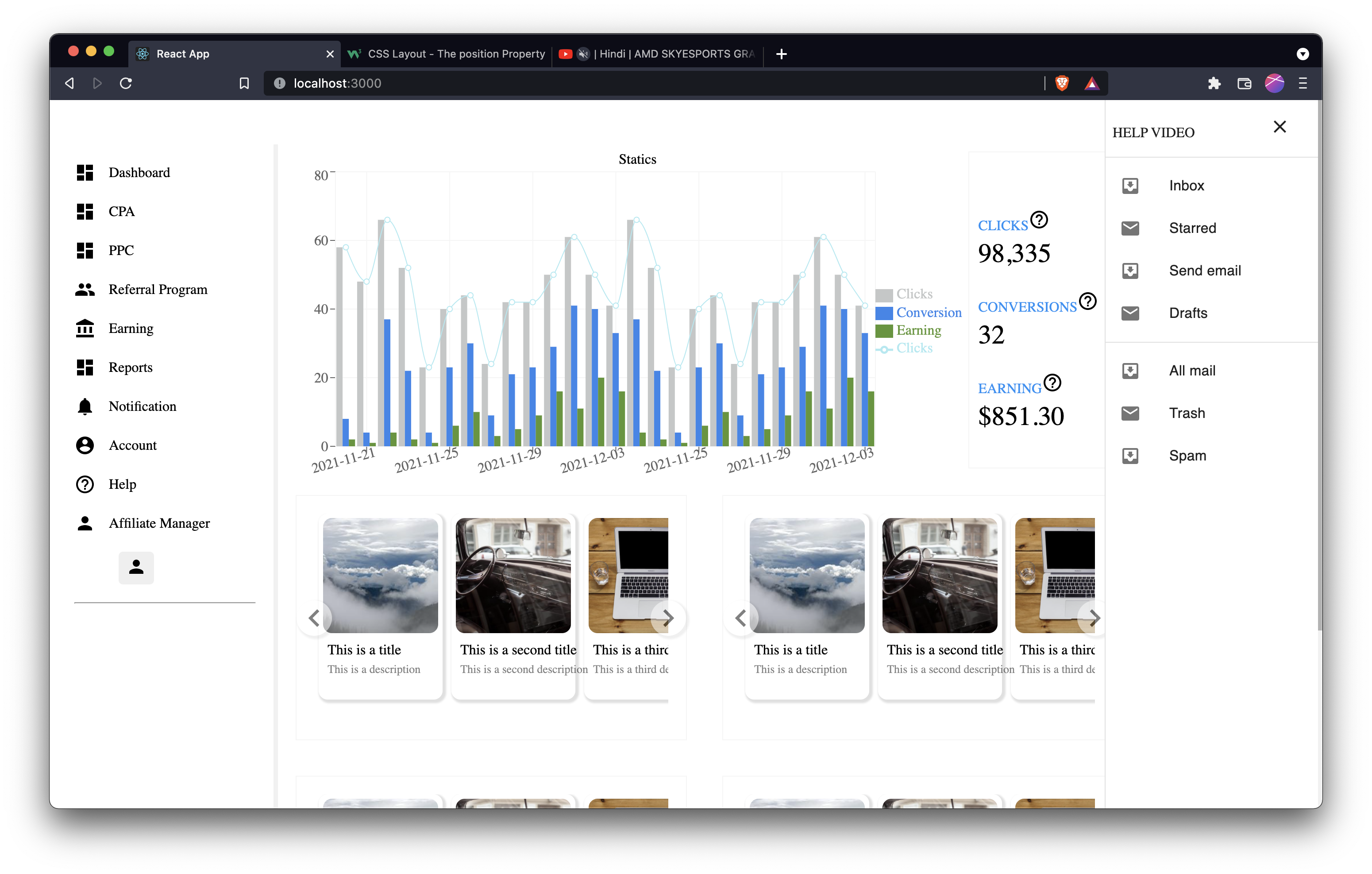Toggle the Conversion legend entry
1372x874 pixels.
[x=918, y=313]
